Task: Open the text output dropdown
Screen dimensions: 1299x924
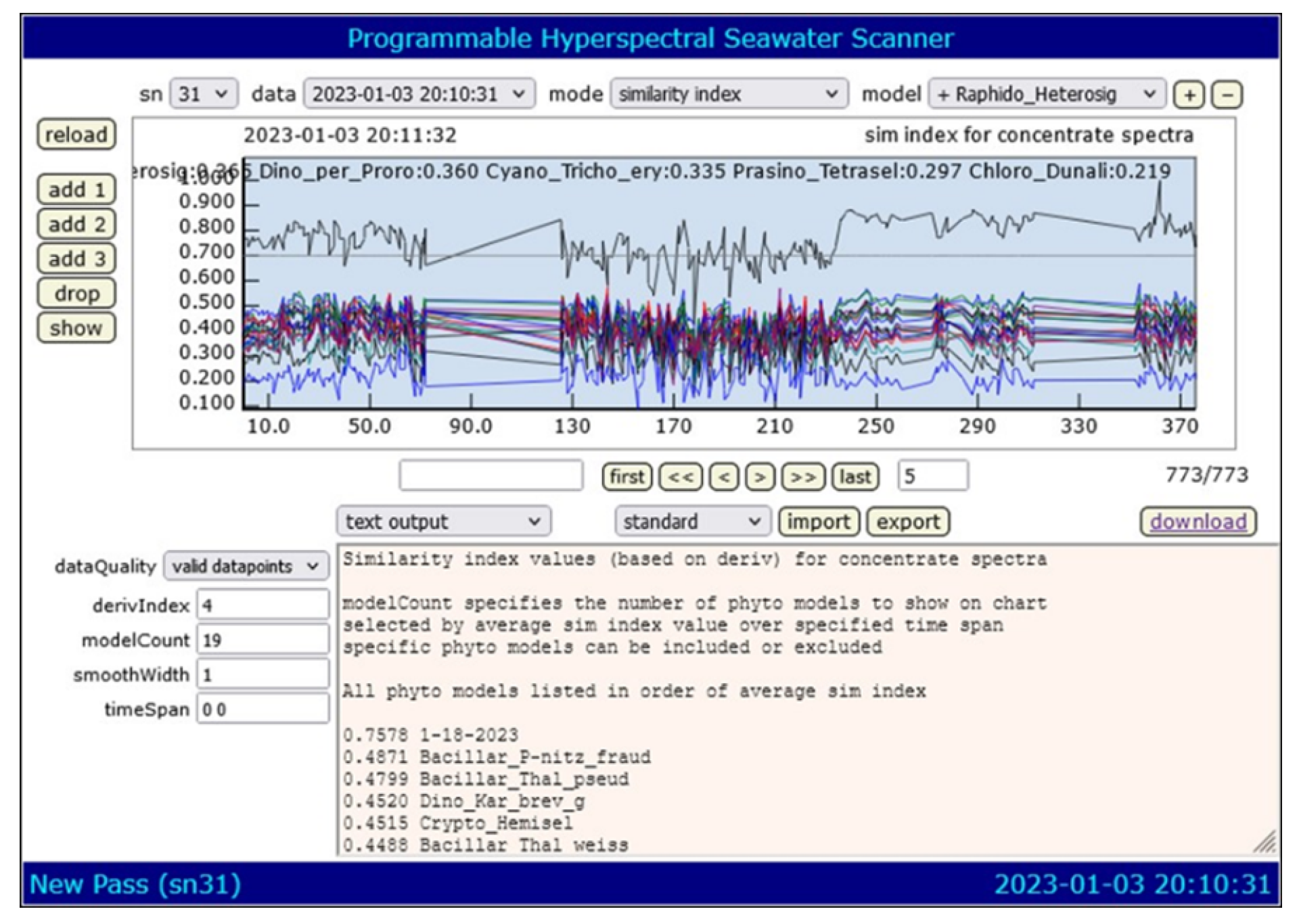Action: coord(444,522)
